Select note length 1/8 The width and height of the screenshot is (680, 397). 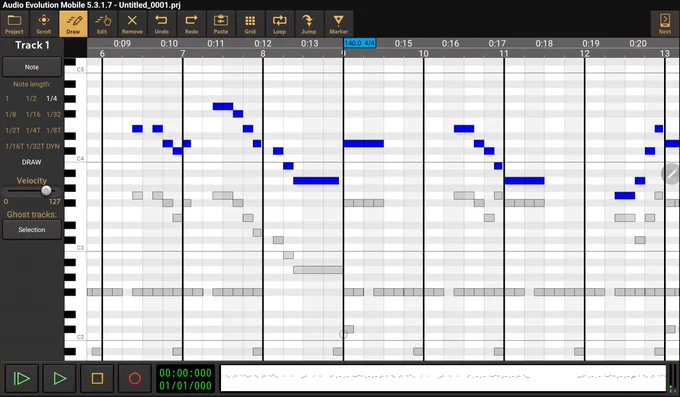tap(11, 115)
